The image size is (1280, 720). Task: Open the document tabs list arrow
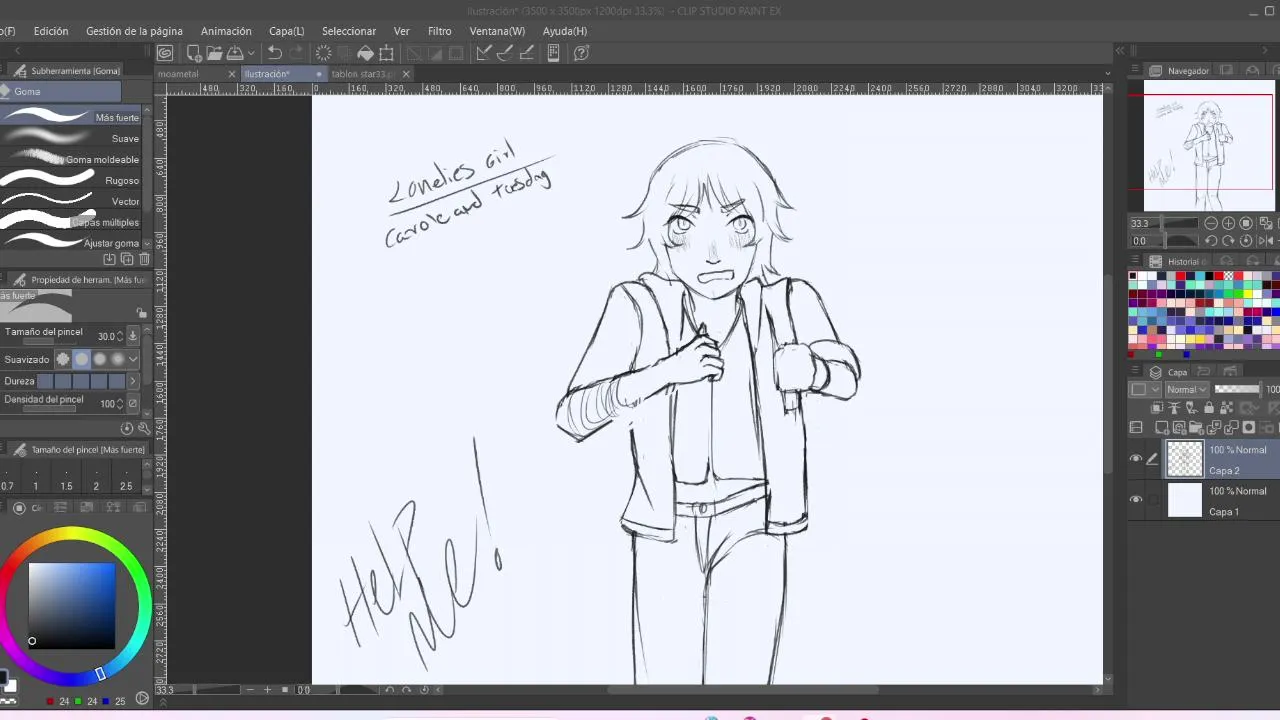tap(1107, 74)
